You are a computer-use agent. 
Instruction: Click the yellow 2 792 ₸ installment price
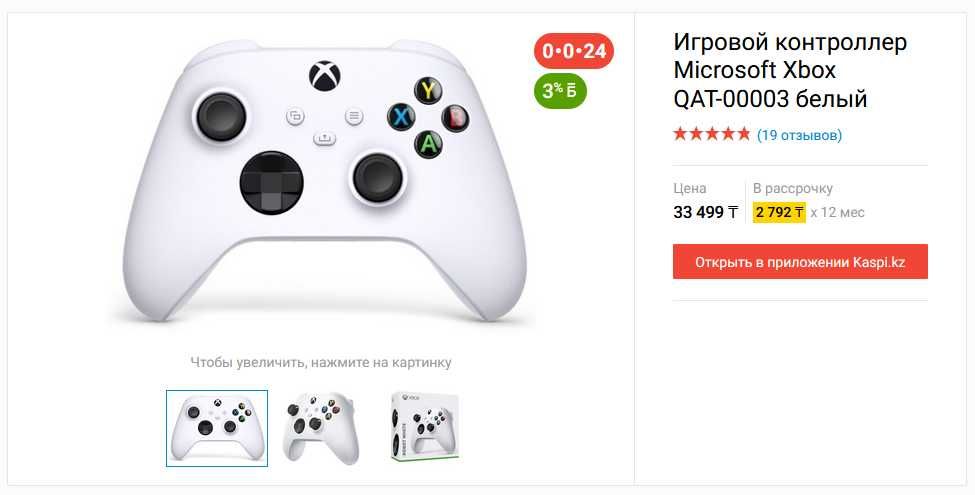pos(779,212)
